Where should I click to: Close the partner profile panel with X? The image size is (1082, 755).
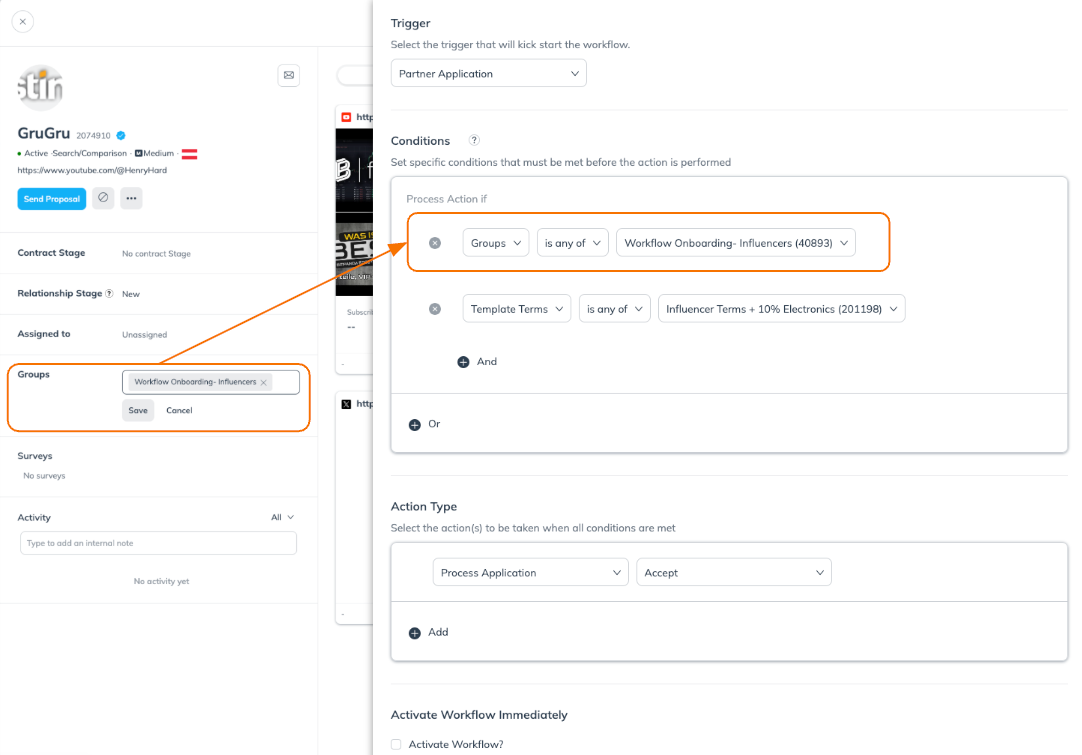(x=23, y=21)
